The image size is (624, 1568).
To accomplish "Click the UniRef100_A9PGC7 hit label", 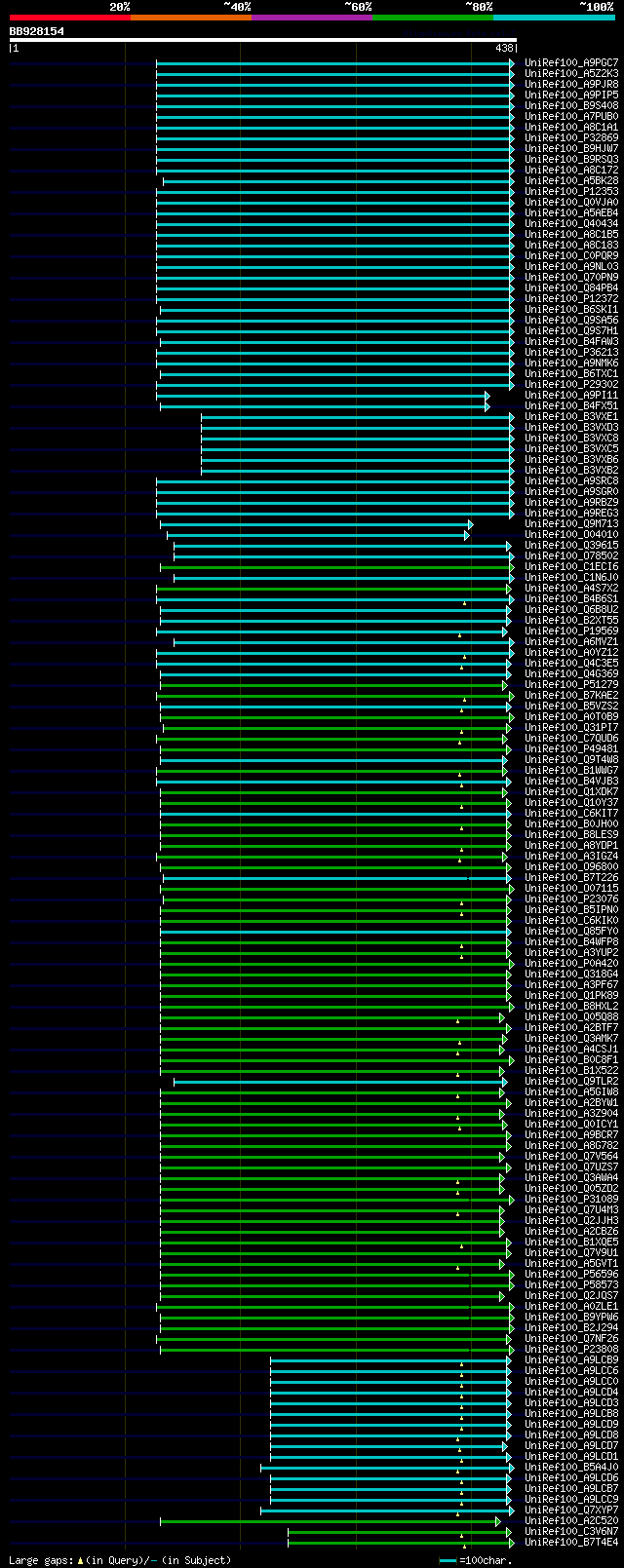I will coord(571,63).
